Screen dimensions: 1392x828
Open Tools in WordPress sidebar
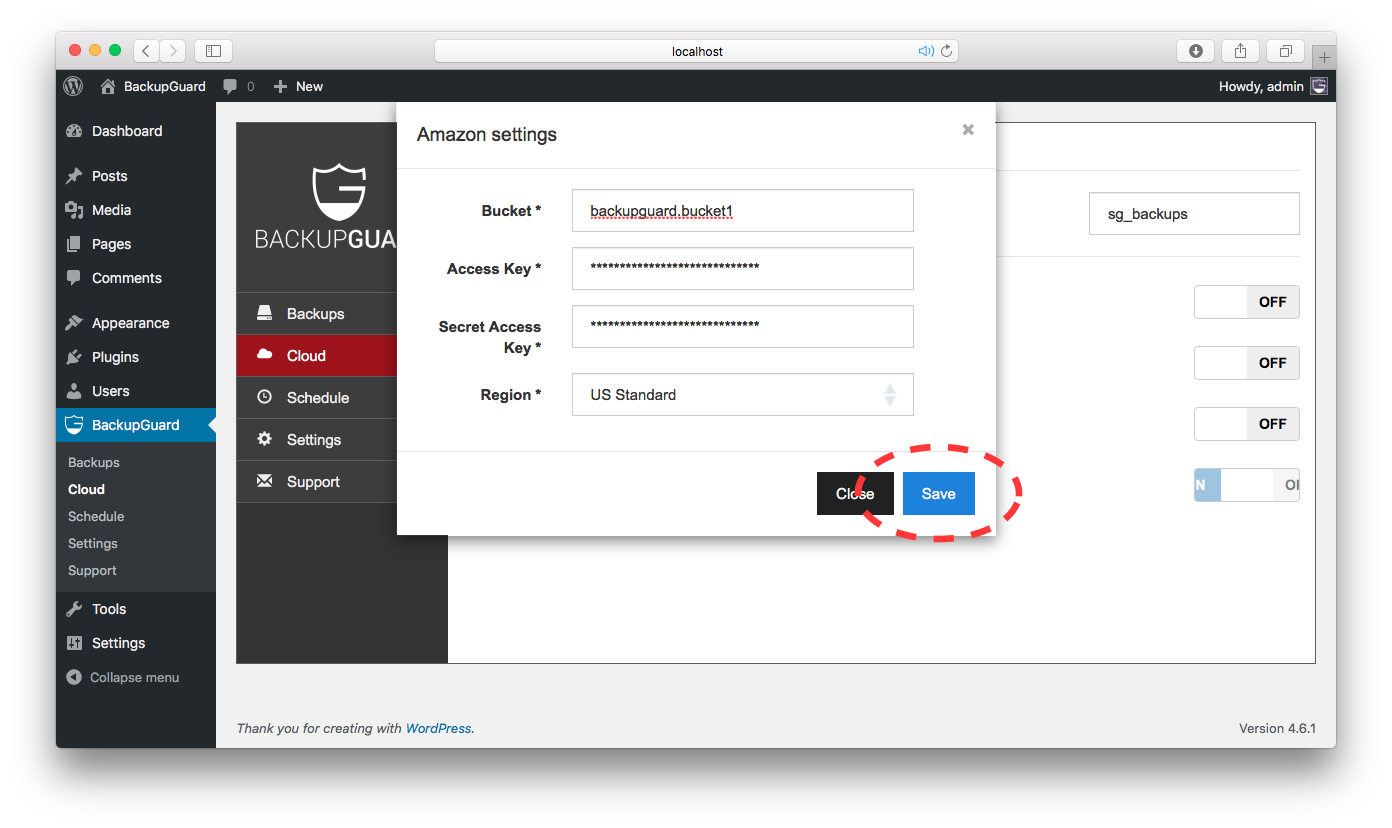[x=136, y=609]
